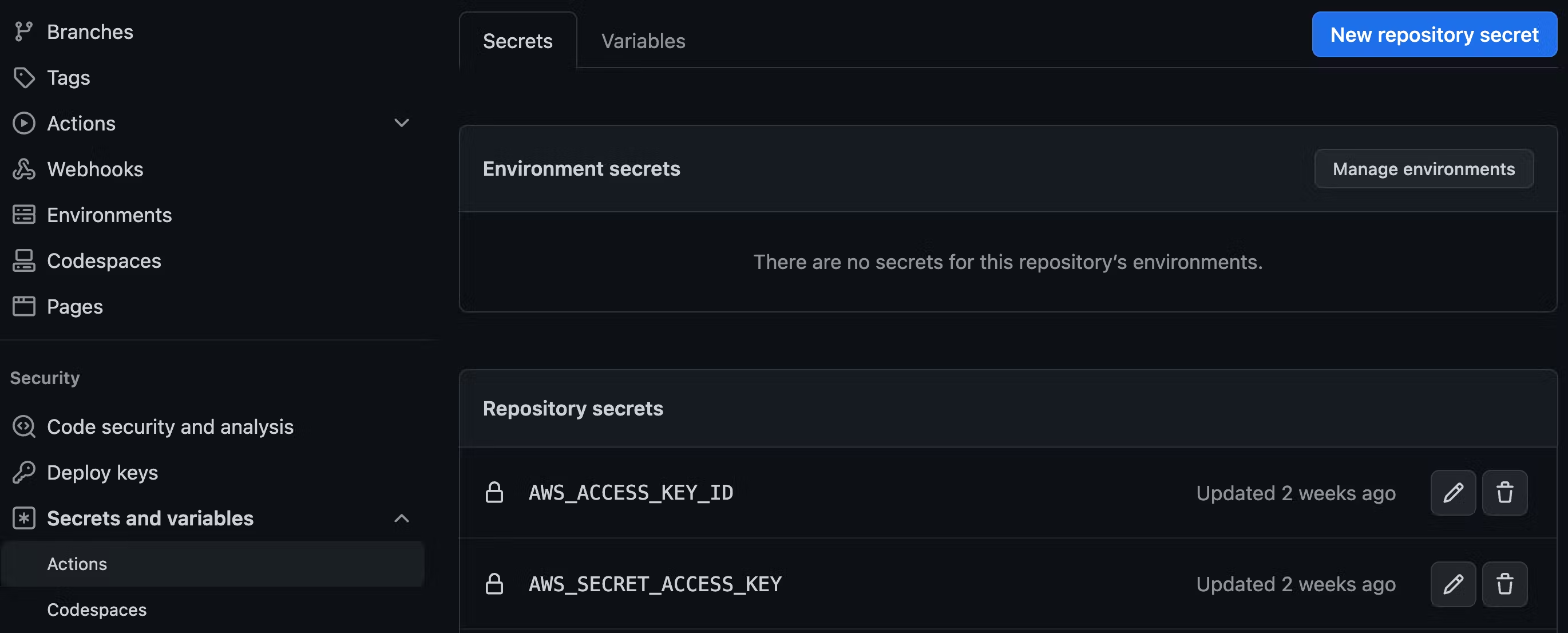This screenshot has height=633, width=1568.
Task: Switch to the Variables tab
Action: pyautogui.click(x=643, y=41)
